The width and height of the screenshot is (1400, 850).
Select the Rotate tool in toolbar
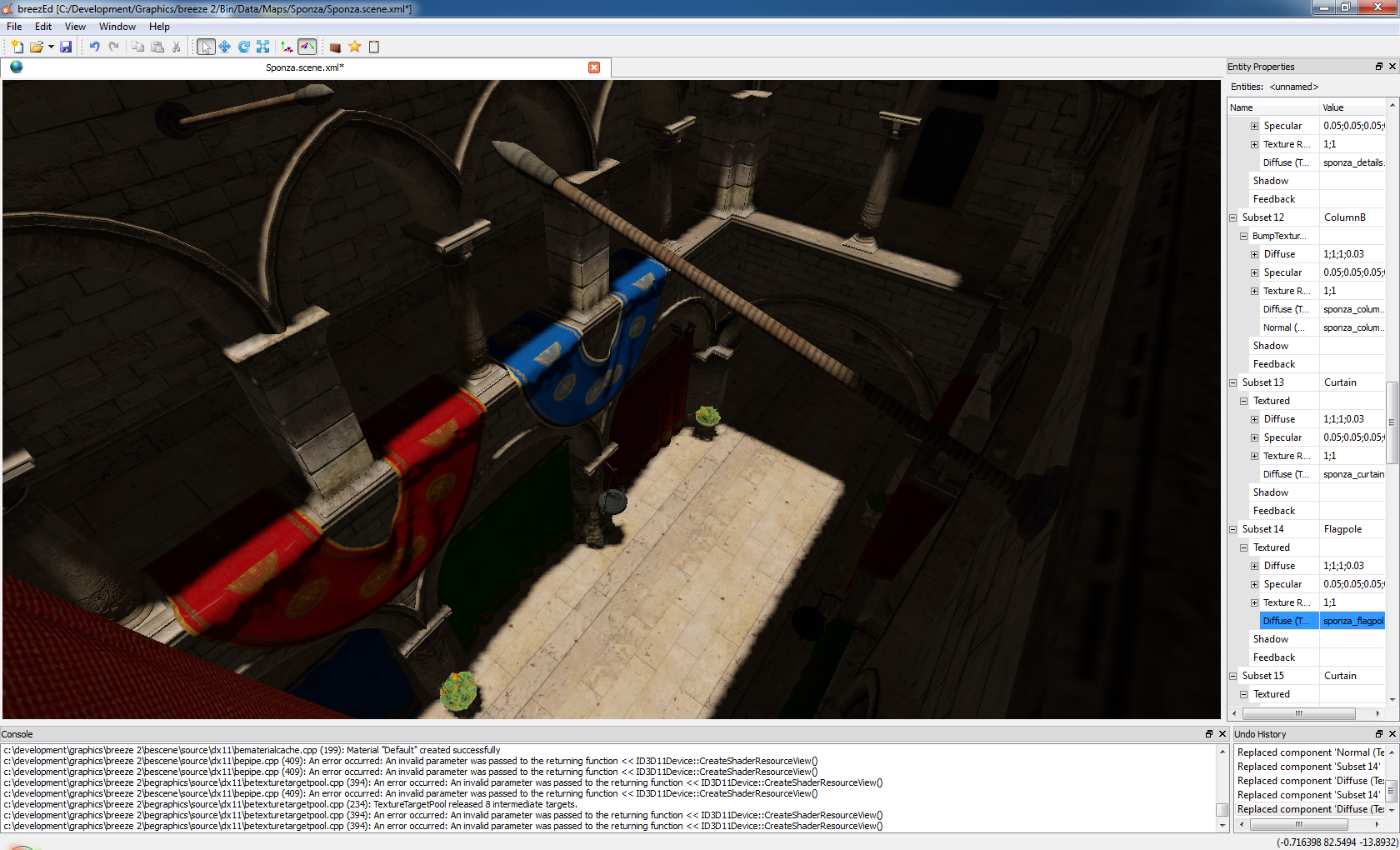click(x=243, y=47)
